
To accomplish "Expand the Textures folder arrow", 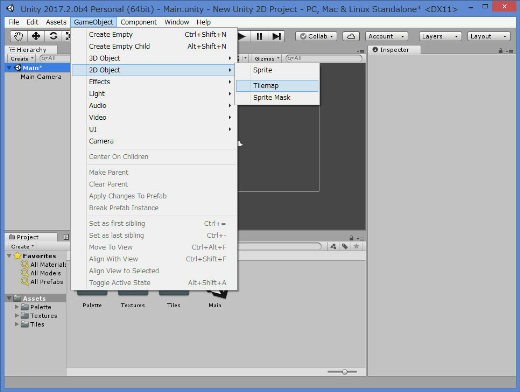I will (x=17, y=315).
